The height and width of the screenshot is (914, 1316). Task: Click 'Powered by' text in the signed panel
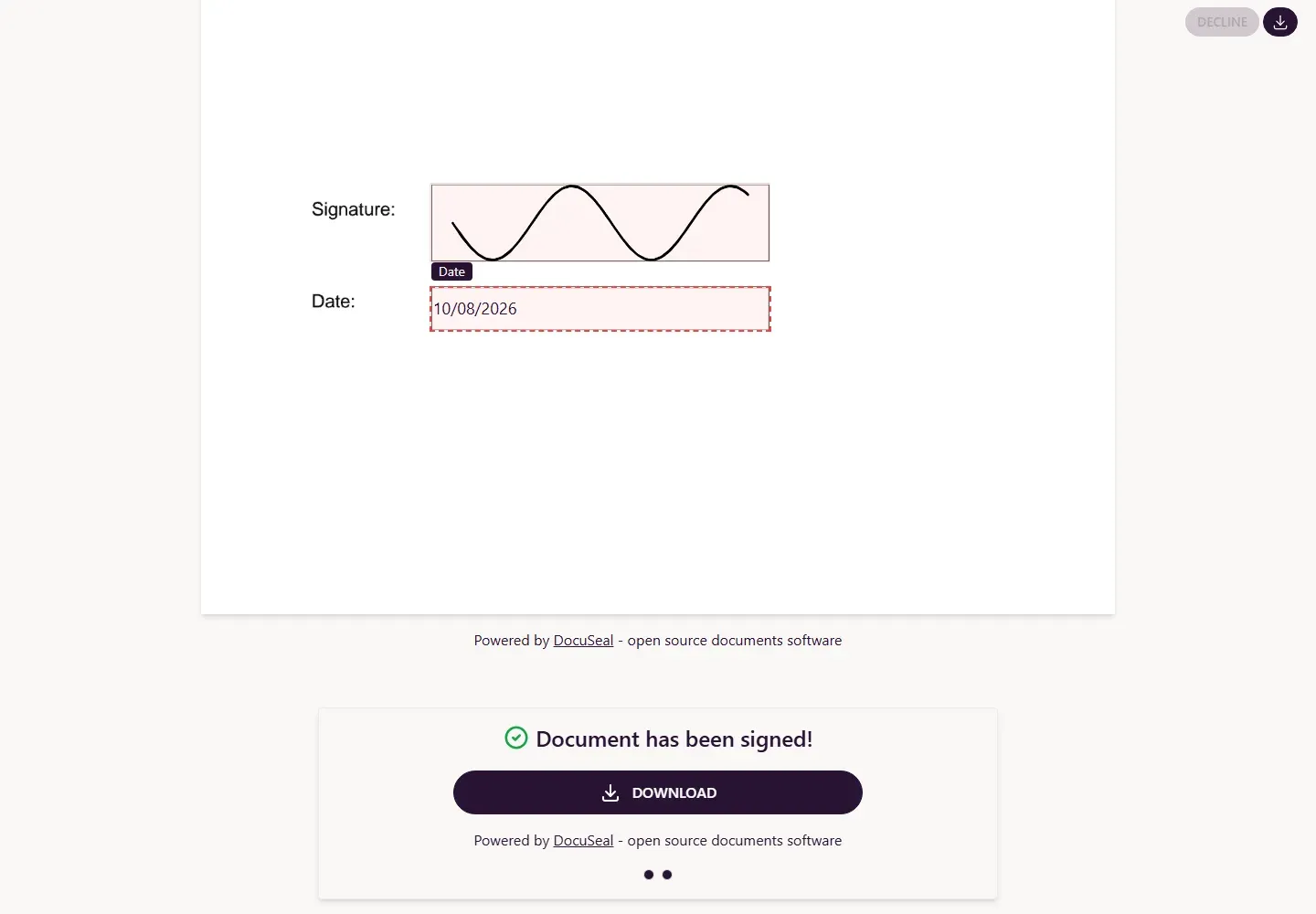512,841
